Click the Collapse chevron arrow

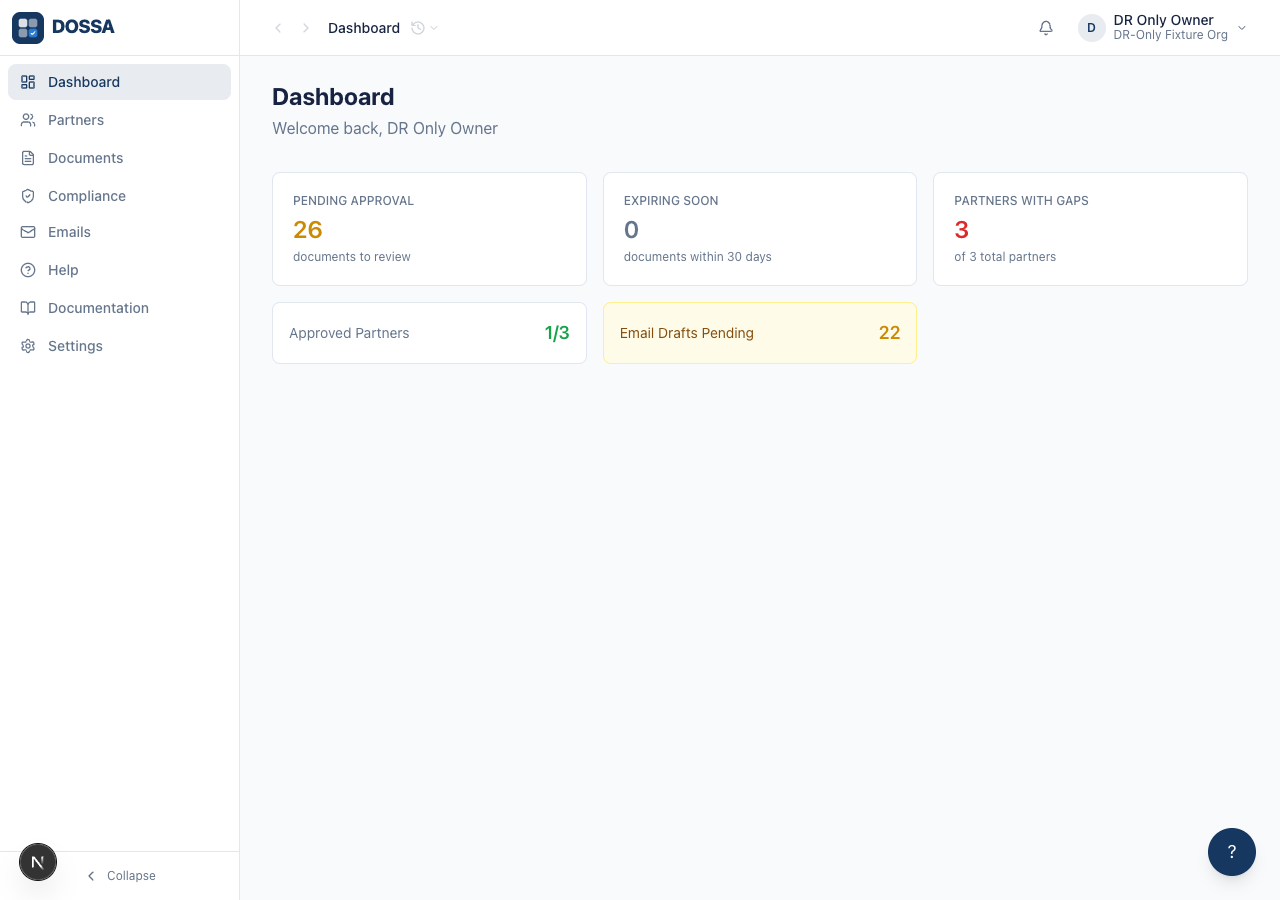point(91,876)
